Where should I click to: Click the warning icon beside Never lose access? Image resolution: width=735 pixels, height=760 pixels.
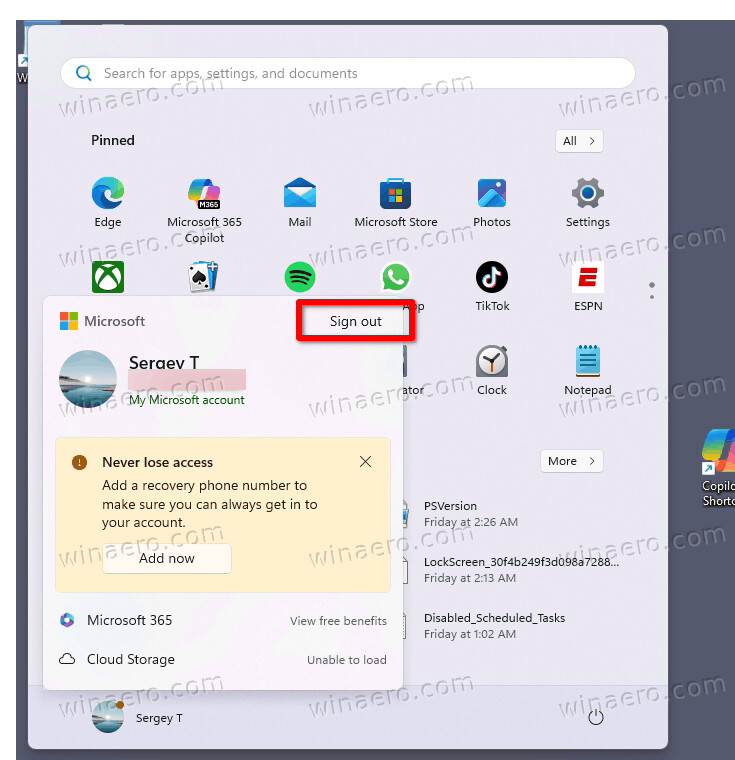pos(80,462)
